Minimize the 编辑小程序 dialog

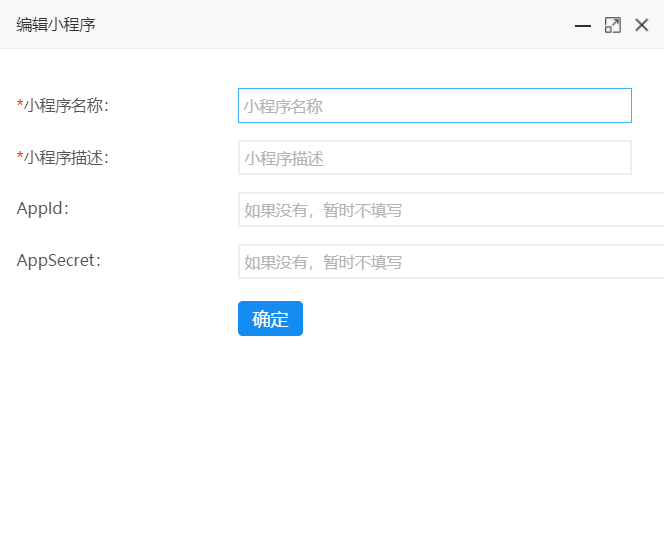pos(583,25)
